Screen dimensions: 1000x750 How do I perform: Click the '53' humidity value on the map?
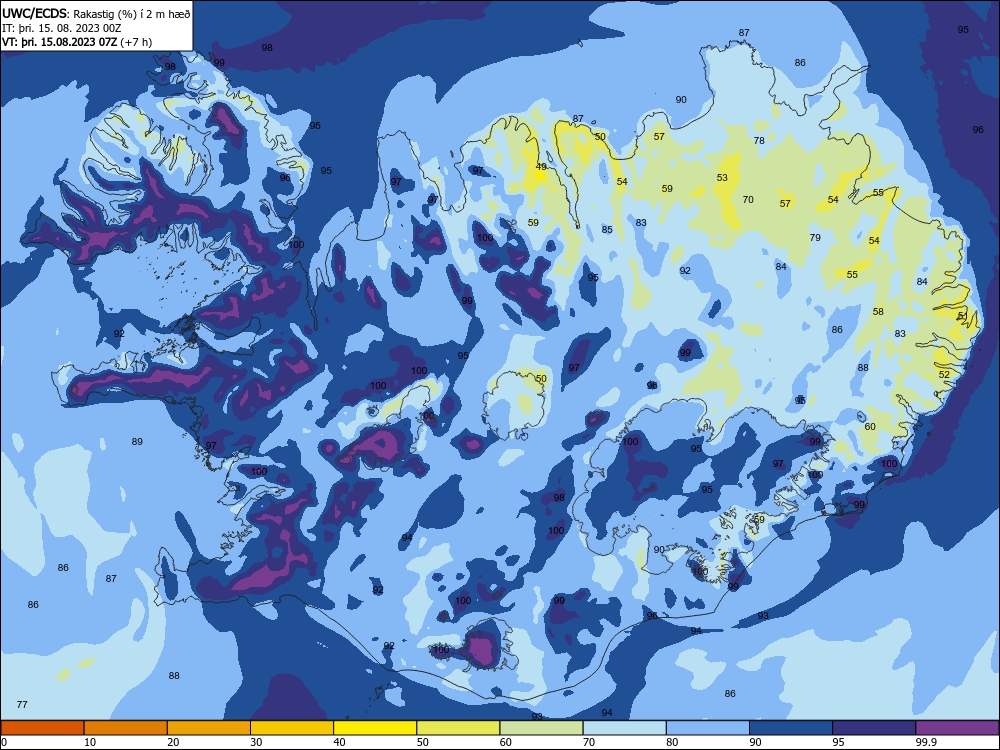point(722,178)
